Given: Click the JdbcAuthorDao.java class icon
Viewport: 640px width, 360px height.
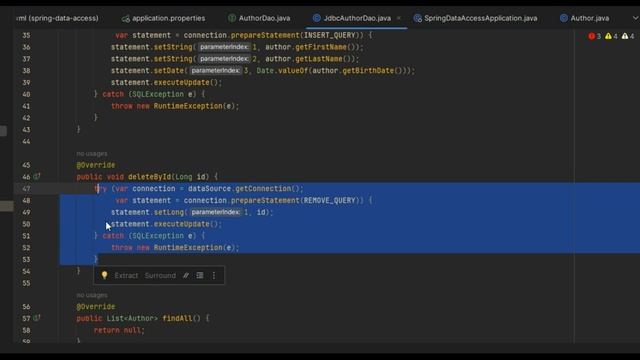Looking at the screenshot, I should (x=317, y=18).
